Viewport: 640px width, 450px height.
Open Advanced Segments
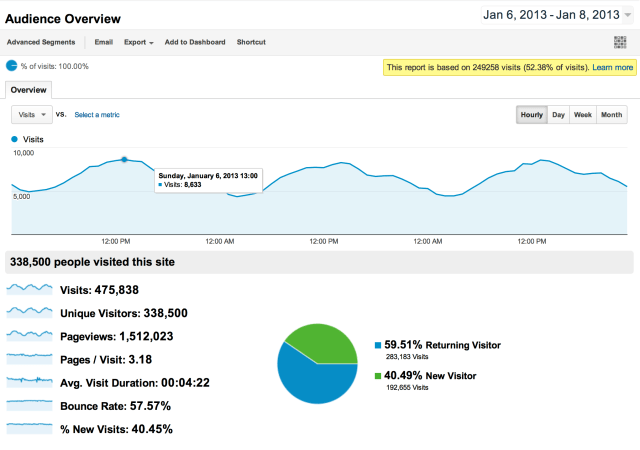41,42
